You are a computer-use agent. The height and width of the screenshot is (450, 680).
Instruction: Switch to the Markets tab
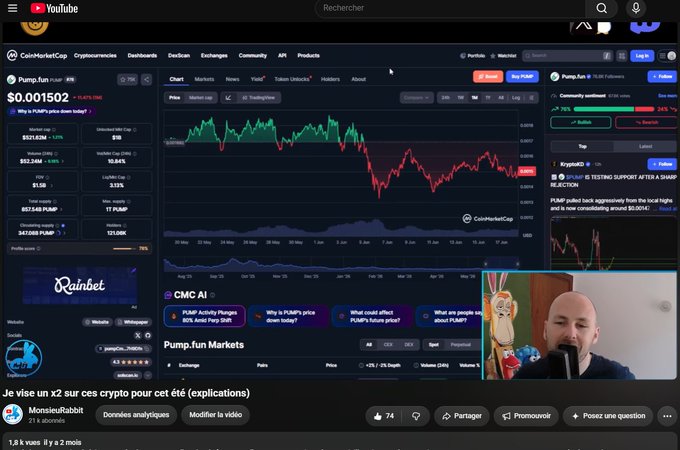[x=204, y=79]
